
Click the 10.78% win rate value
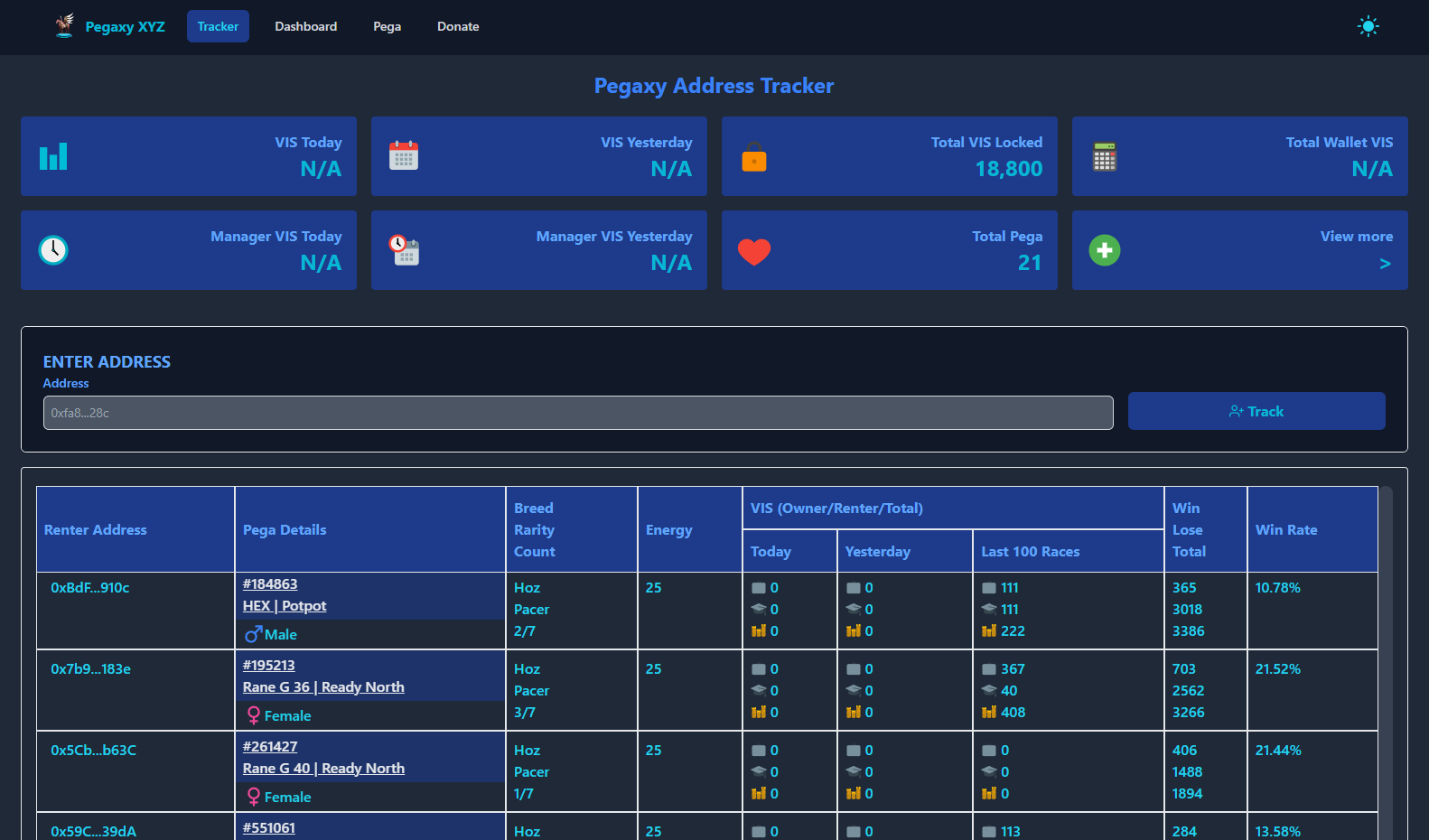click(x=1278, y=588)
